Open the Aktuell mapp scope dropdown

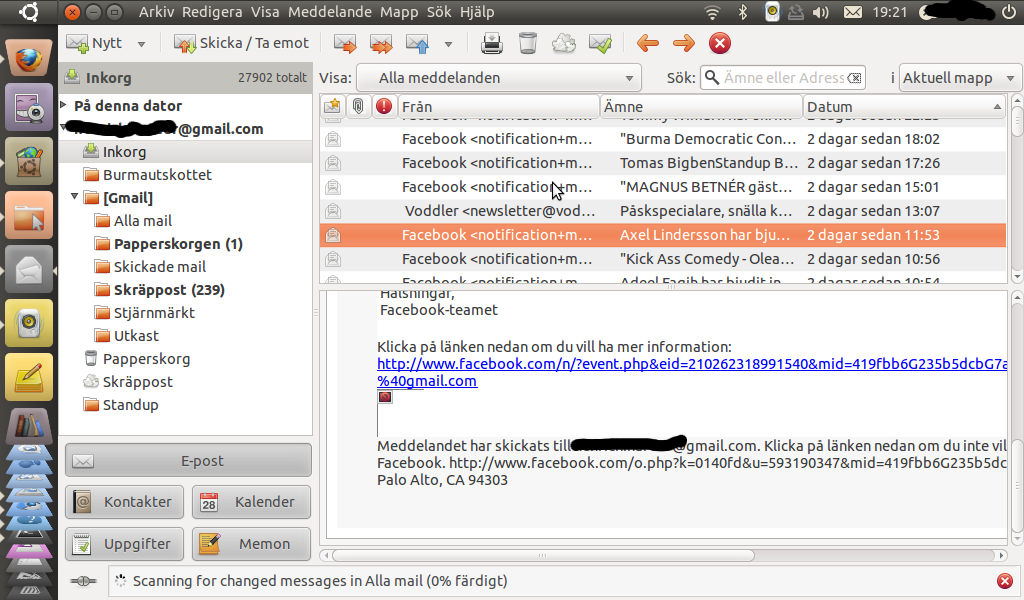coord(960,78)
